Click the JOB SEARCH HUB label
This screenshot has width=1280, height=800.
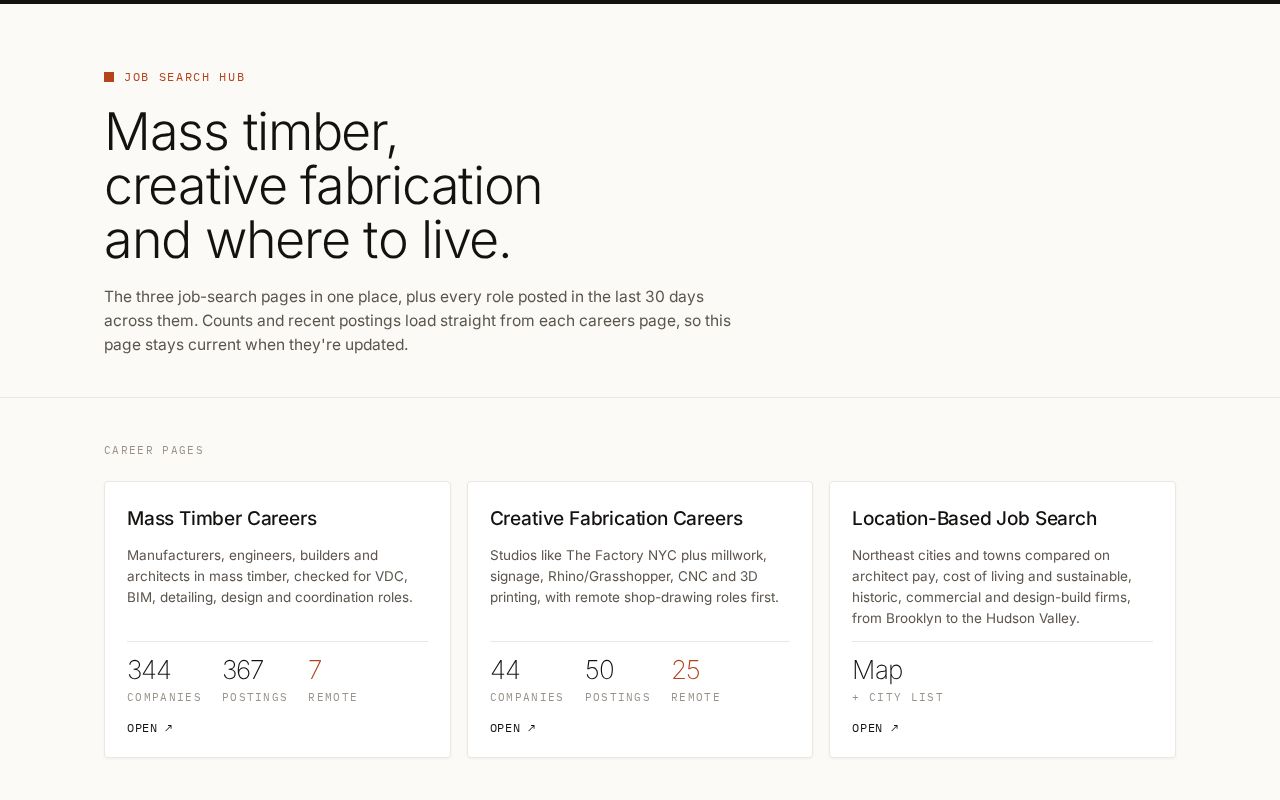(x=185, y=77)
